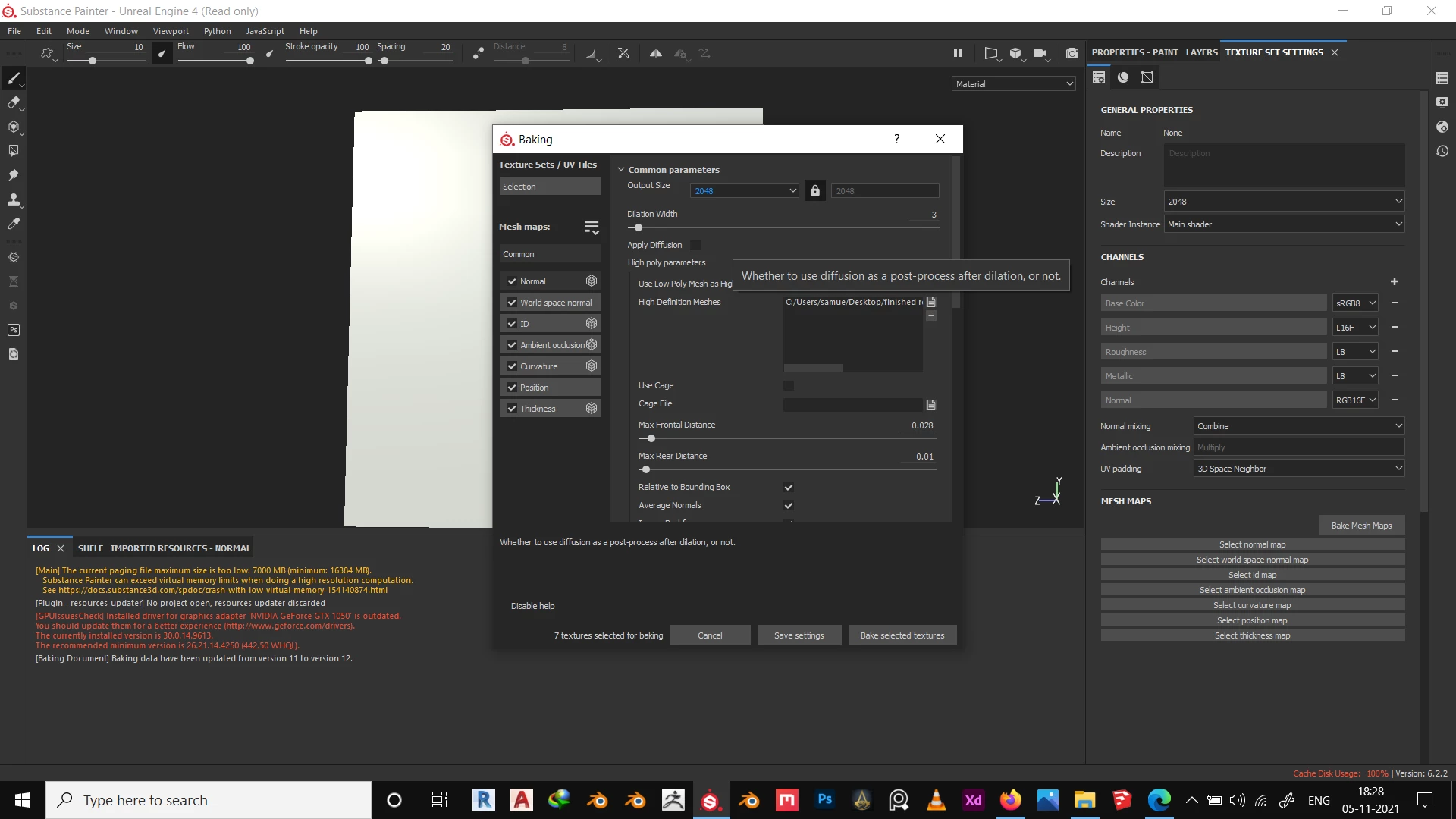
Task: Open the Normal mixing Combine dropdown
Action: 1298,426
